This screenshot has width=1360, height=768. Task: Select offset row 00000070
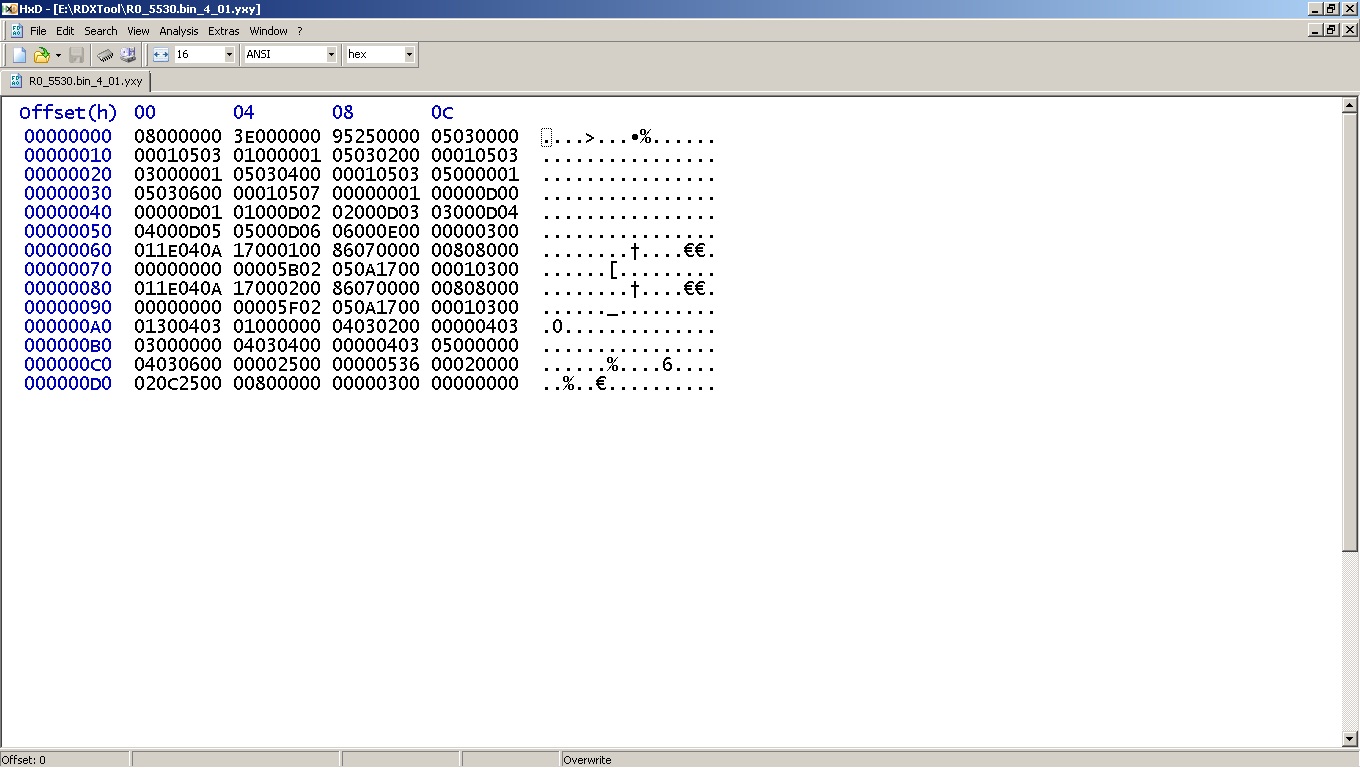(68, 269)
